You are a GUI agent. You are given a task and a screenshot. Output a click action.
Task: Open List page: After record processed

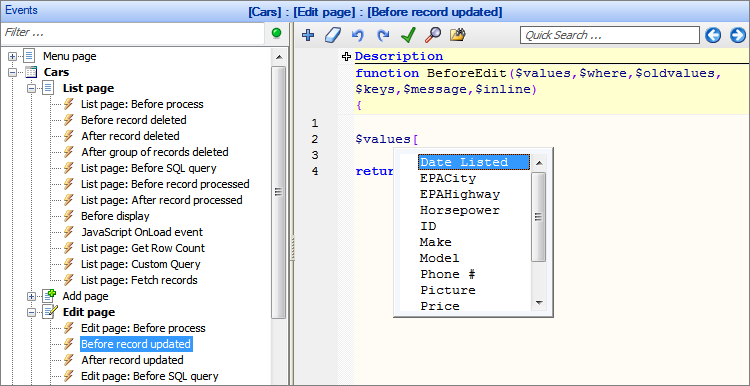point(162,200)
